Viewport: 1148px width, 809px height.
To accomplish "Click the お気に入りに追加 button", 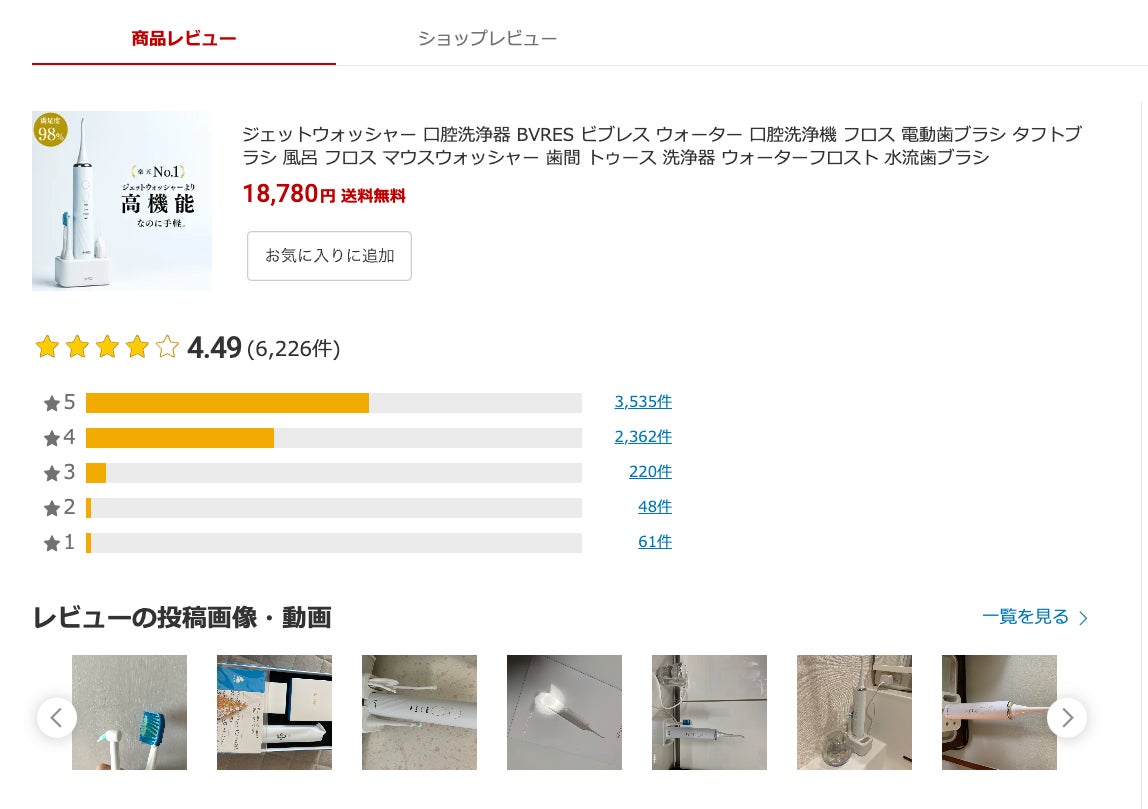I will pyautogui.click(x=329, y=256).
